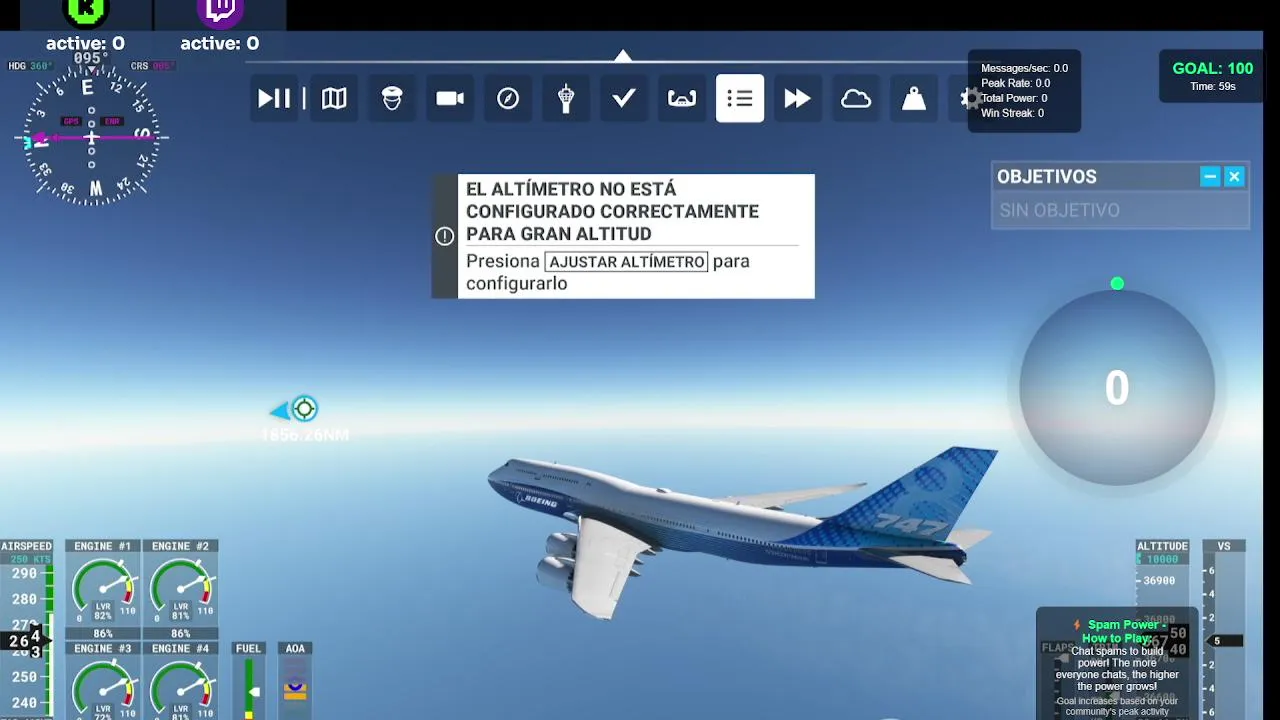The height and width of the screenshot is (720, 1280).
Task: Open the navlog compass toolbar icon
Action: 508,98
